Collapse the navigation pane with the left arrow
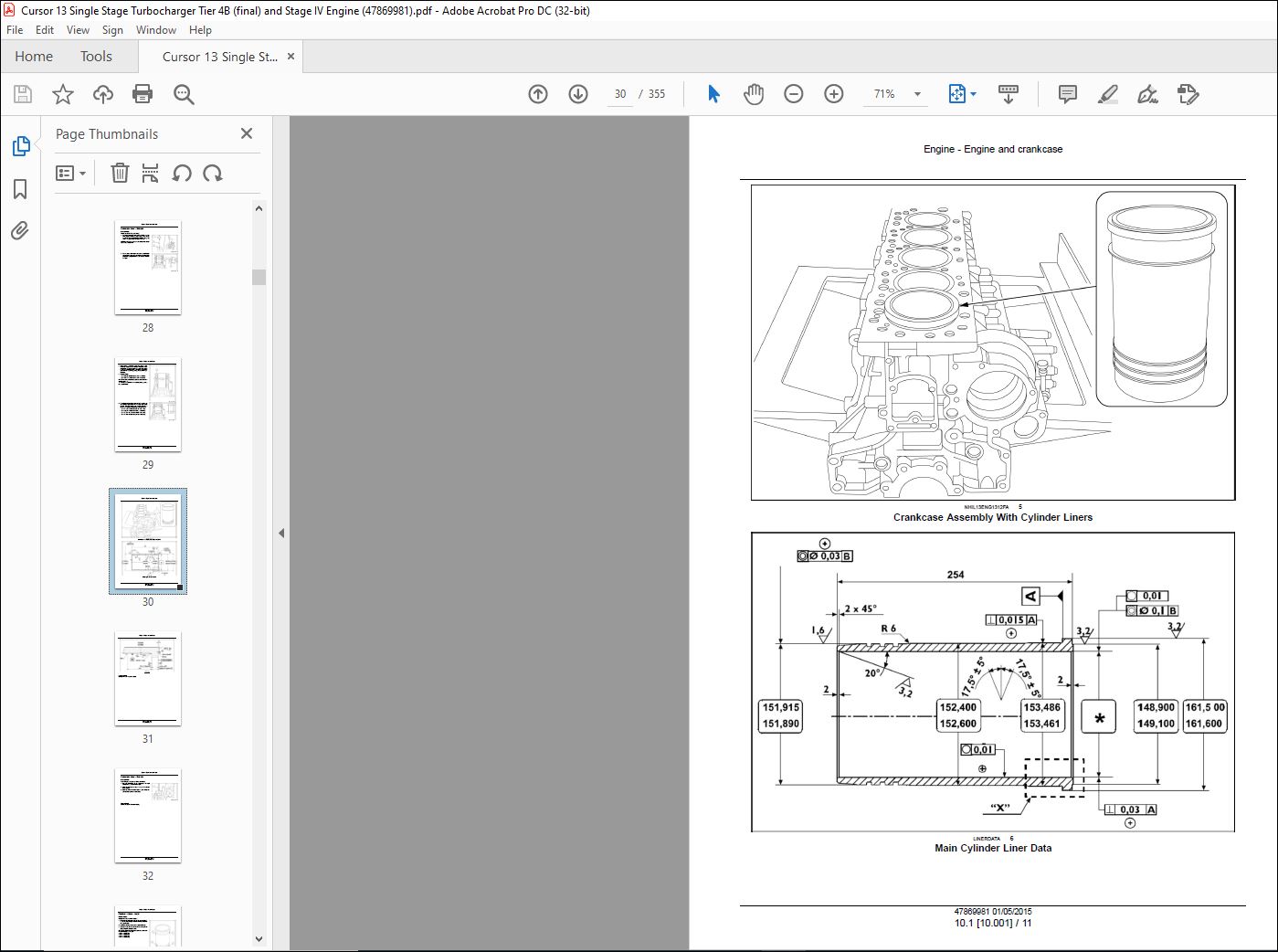 [x=281, y=533]
